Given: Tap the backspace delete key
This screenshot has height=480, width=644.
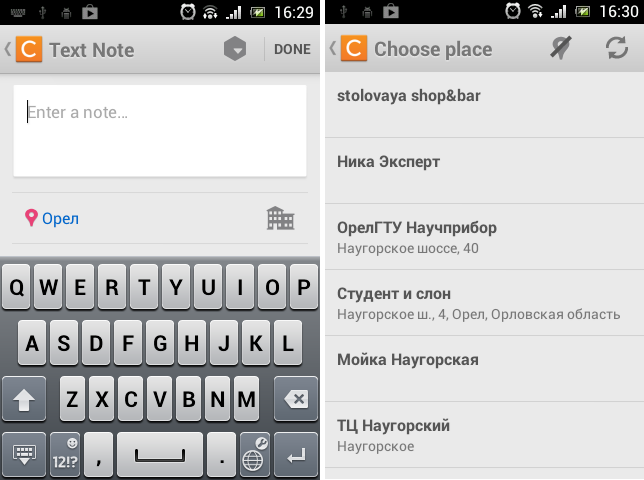Looking at the screenshot, I should click(x=296, y=399).
